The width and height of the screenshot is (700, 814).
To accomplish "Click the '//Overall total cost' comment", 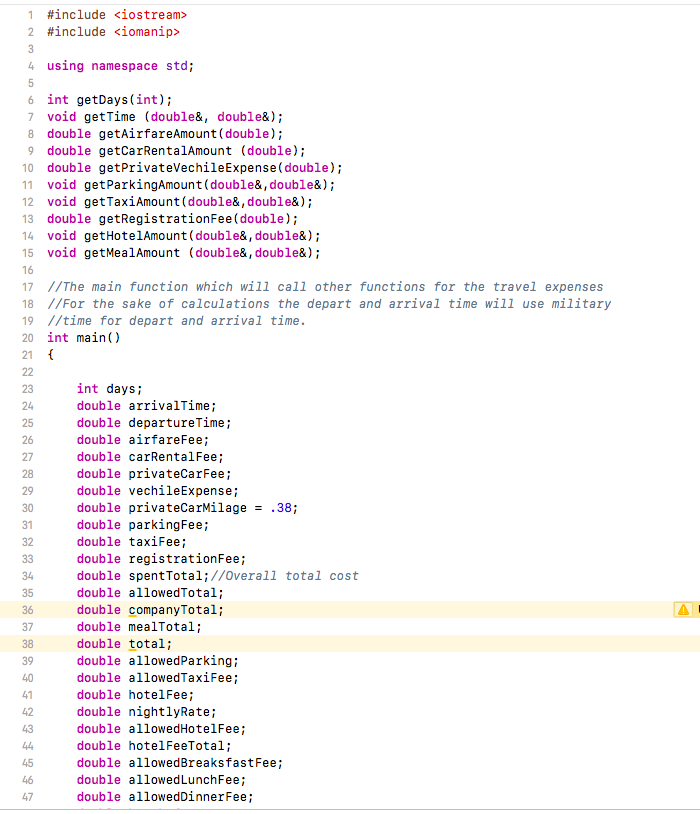I will click(284, 576).
